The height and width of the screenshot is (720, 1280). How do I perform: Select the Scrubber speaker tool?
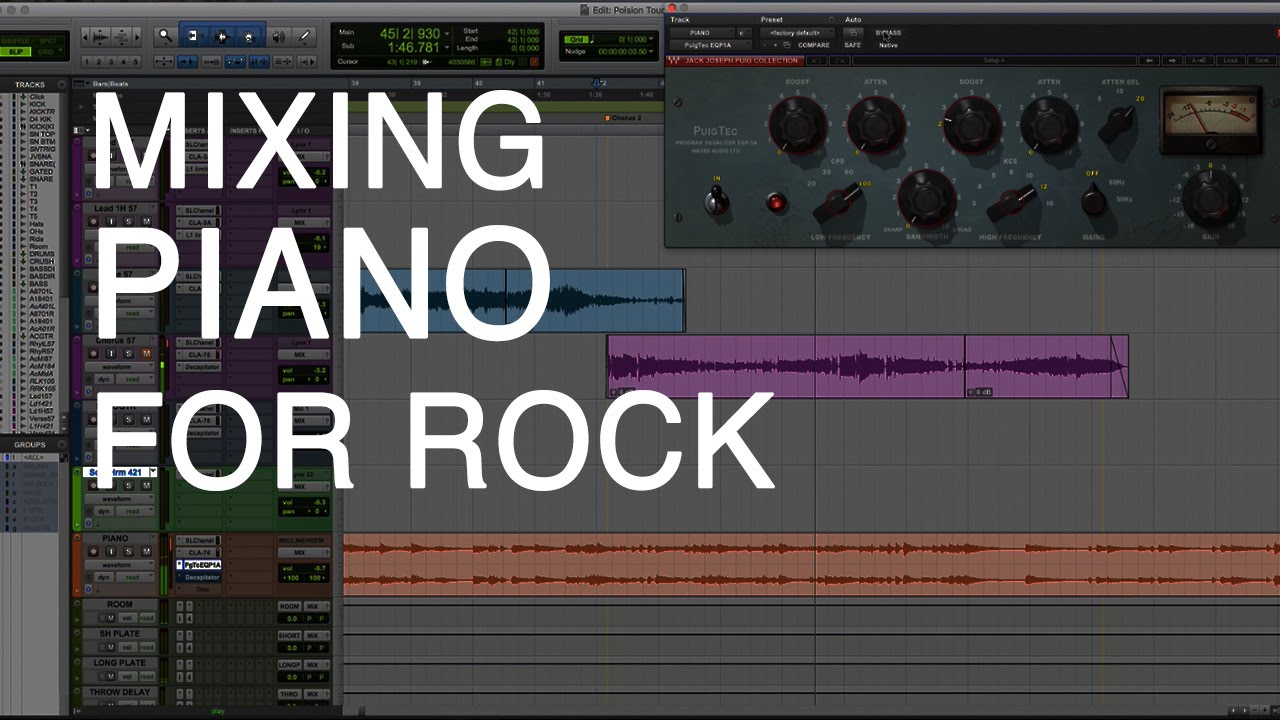pos(278,37)
